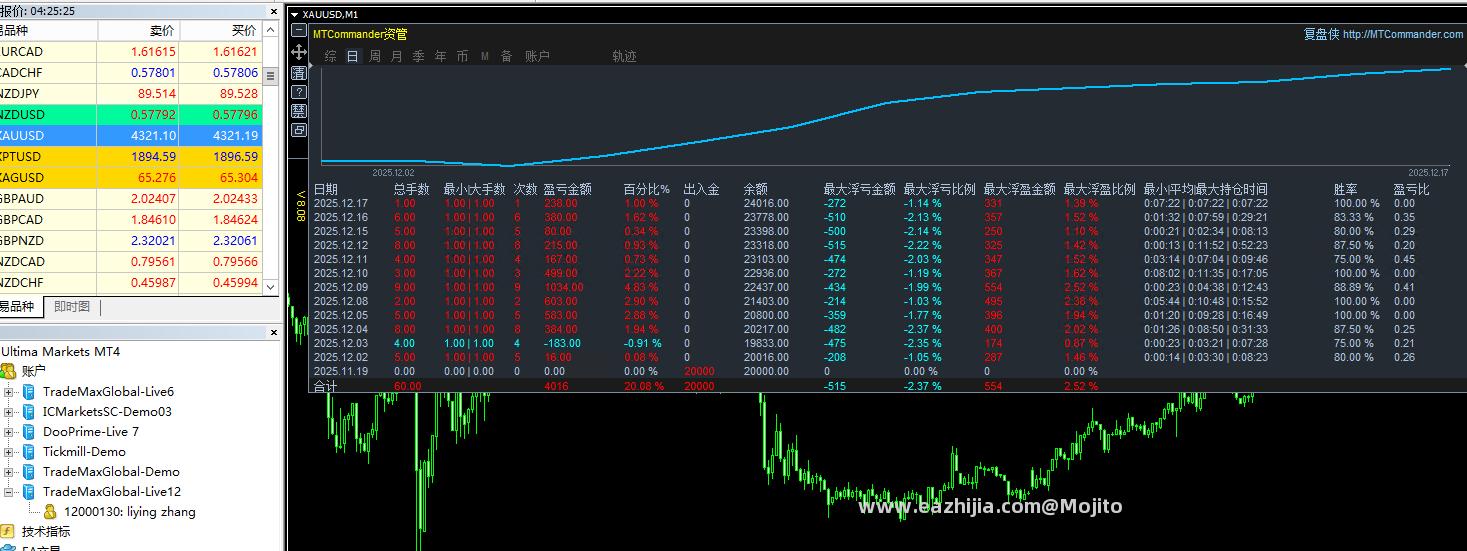
Task: Switch to the 年 yearly tab
Action: click(441, 57)
